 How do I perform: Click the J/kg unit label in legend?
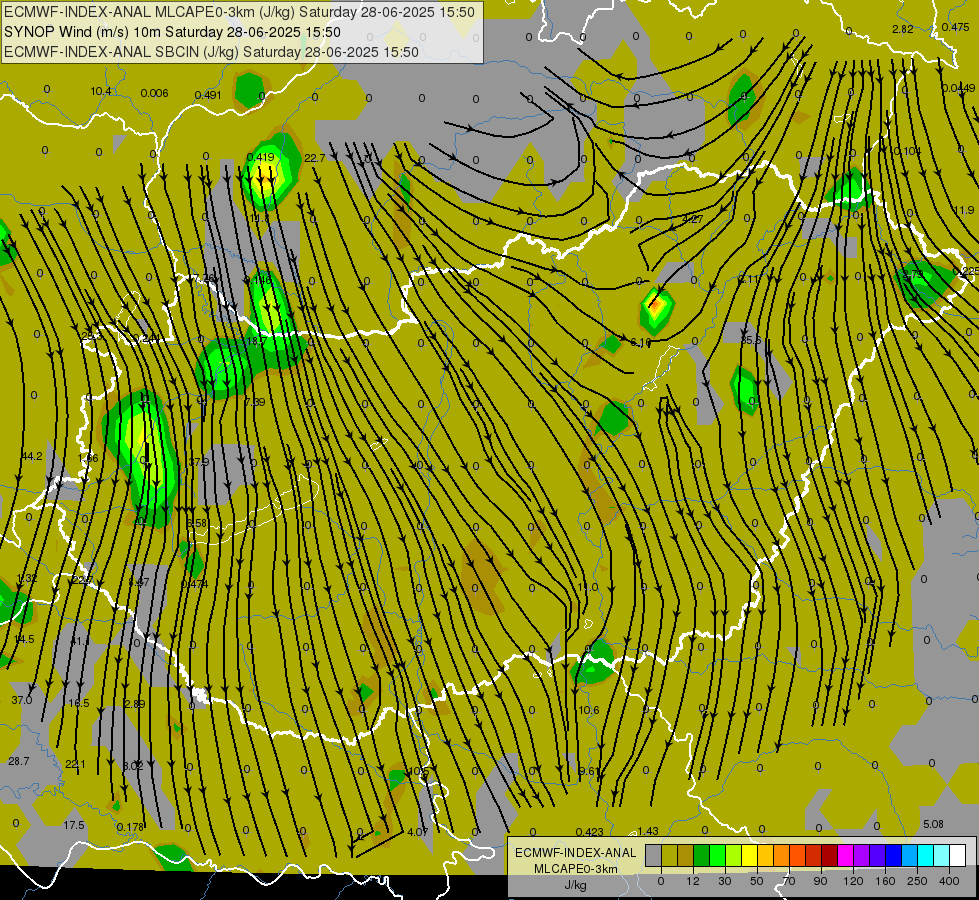575,886
